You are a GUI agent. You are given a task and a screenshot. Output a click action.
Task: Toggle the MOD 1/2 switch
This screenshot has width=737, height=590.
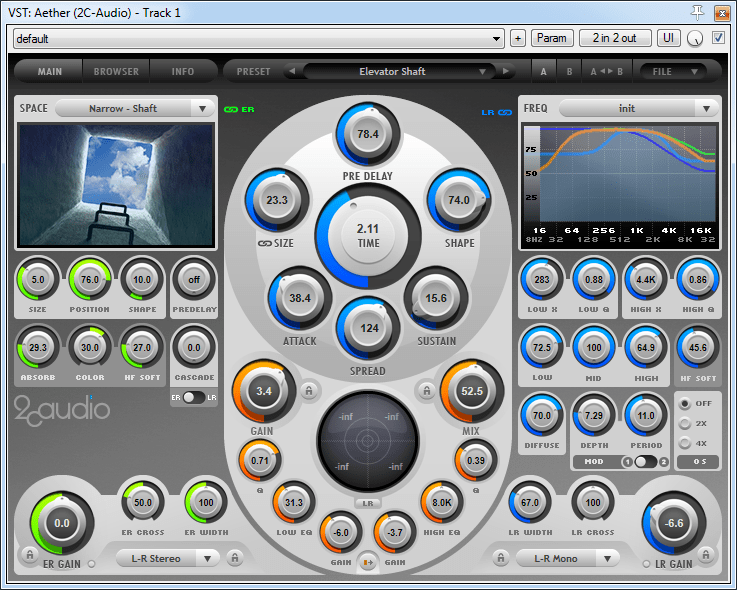click(645, 462)
